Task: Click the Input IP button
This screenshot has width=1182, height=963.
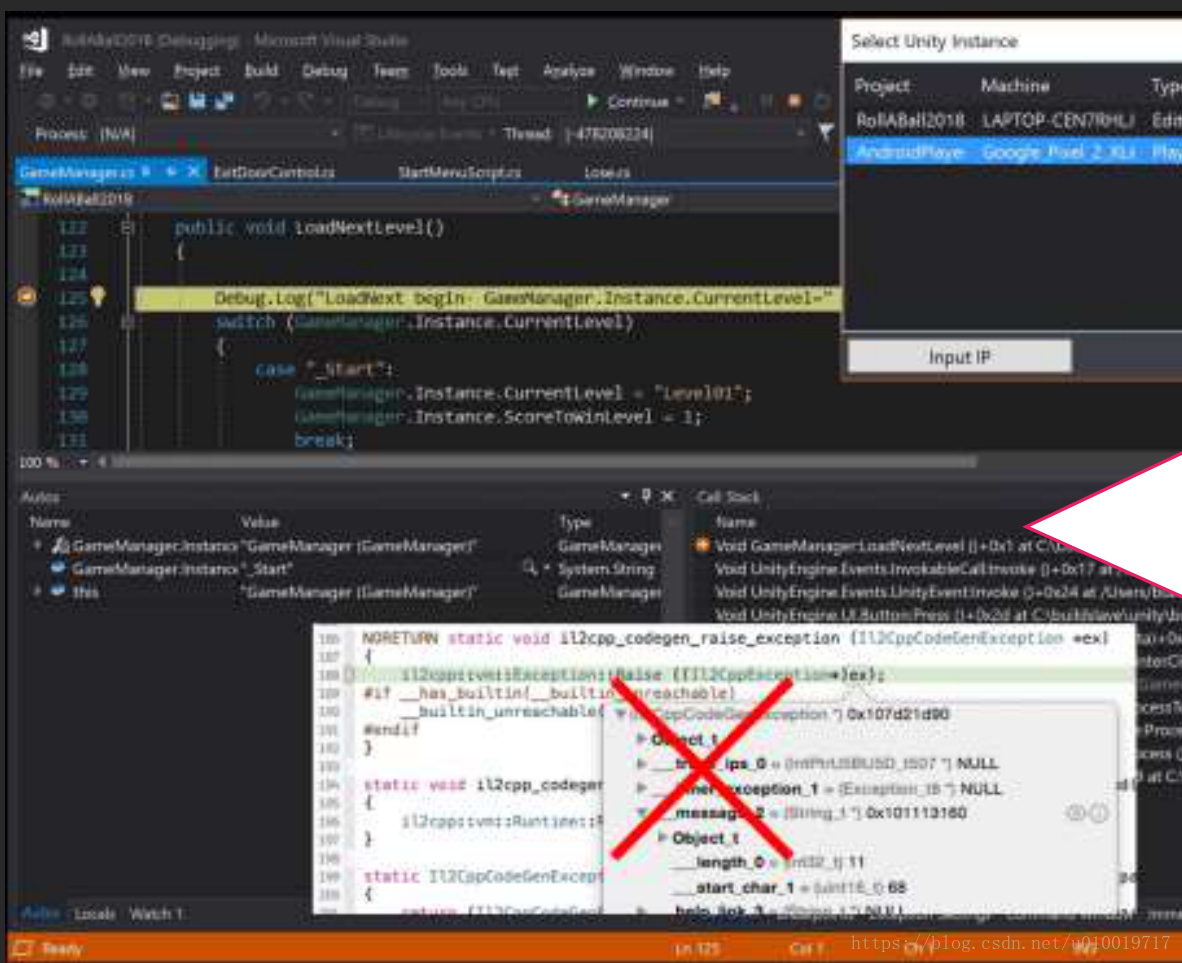Action: pos(959,357)
